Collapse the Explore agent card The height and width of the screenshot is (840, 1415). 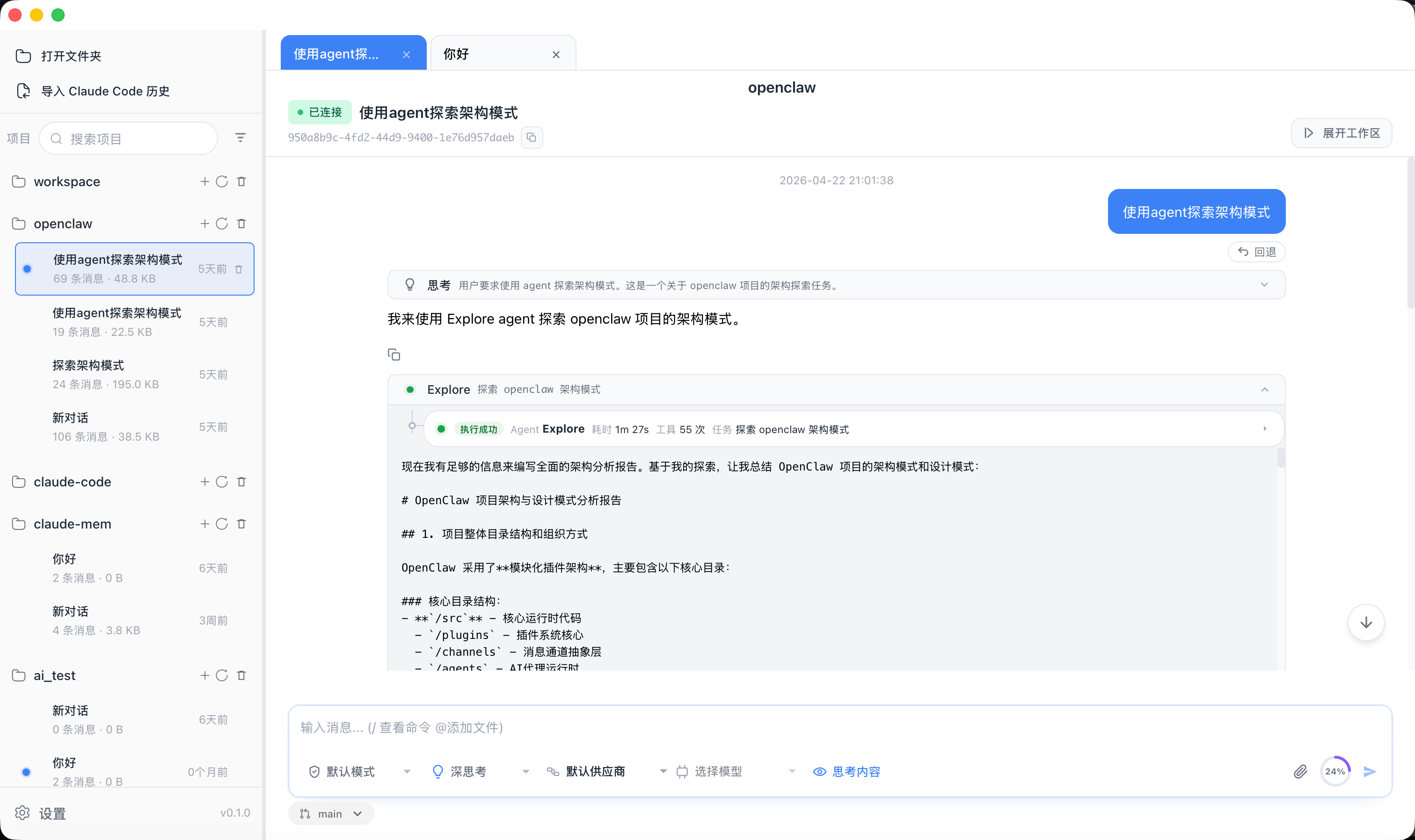pyautogui.click(x=1264, y=390)
